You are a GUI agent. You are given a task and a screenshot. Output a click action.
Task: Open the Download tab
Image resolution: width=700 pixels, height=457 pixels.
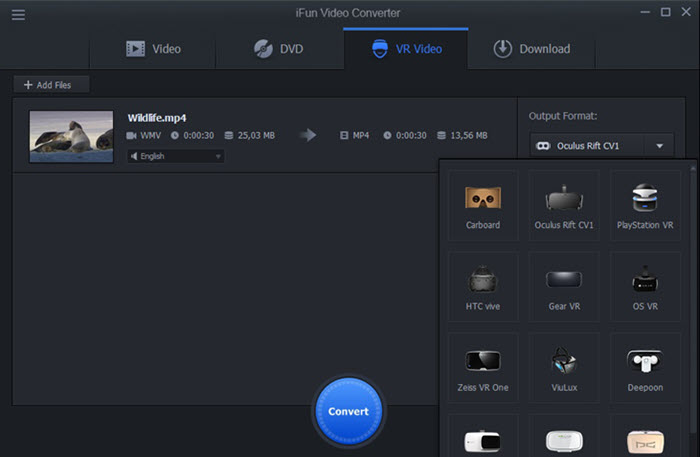pos(531,49)
